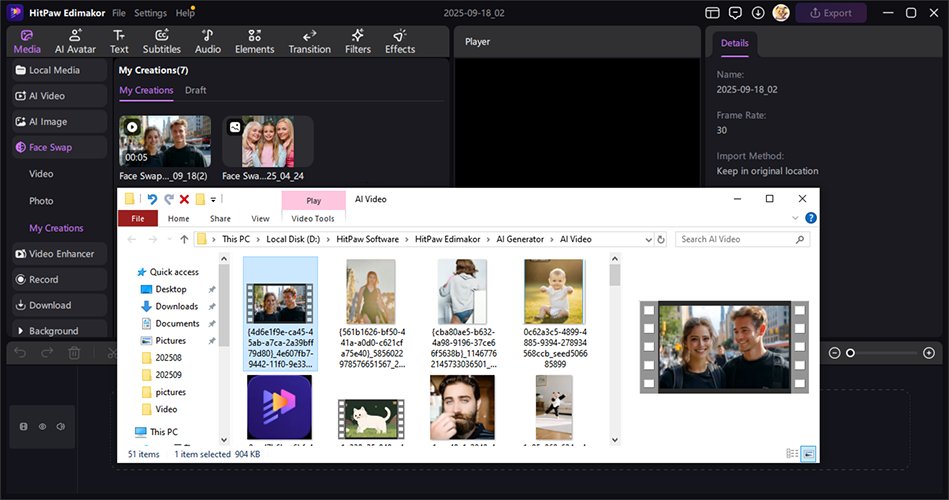This screenshot has width=949, height=500.
Task: Open the Transition tool
Action: pyautogui.click(x=309, y=41)
